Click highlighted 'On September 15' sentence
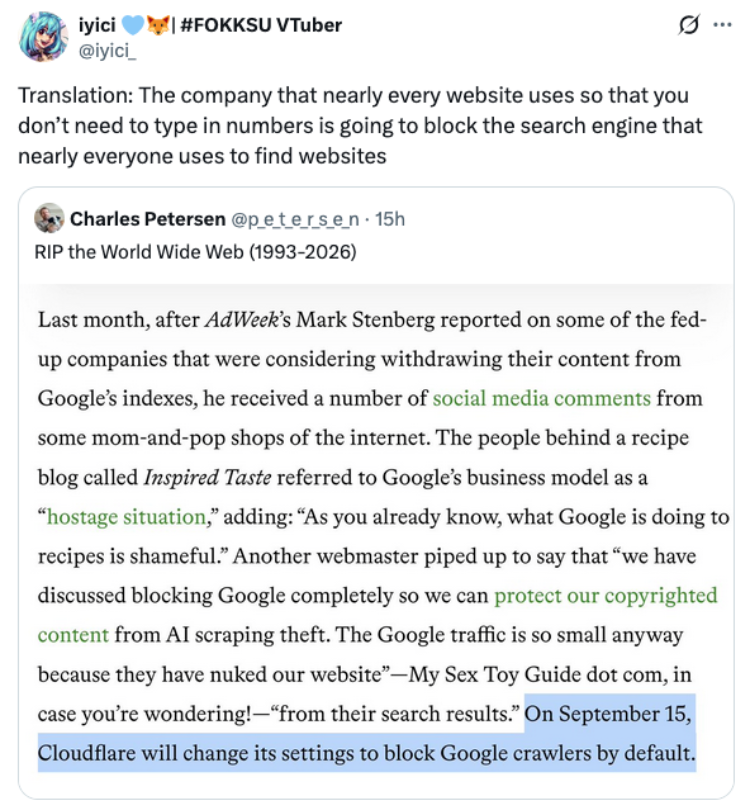Image resolution: width=750 pixels, height=810 pixels. tap(367, 734)
